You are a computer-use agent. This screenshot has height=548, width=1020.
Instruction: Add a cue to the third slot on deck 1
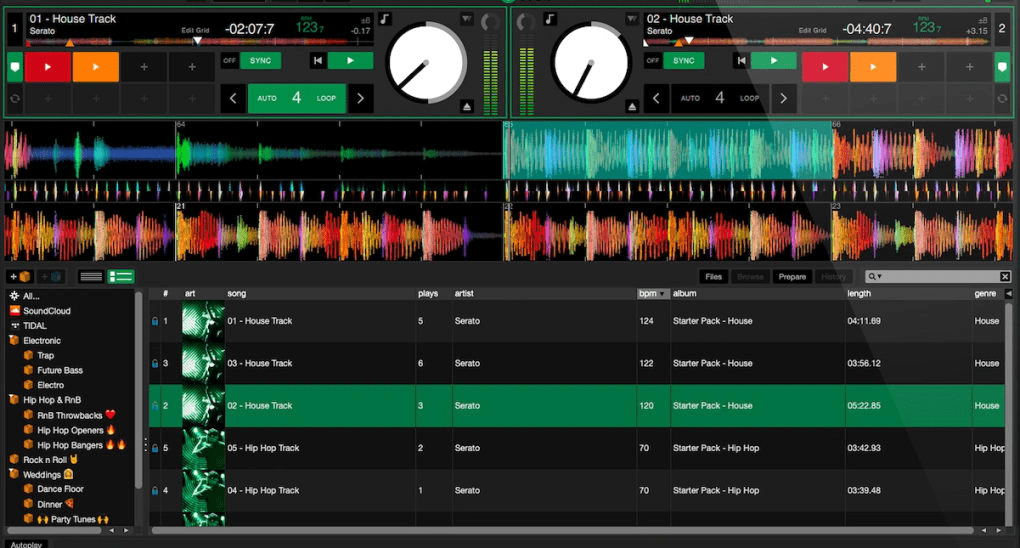(144, 67)
